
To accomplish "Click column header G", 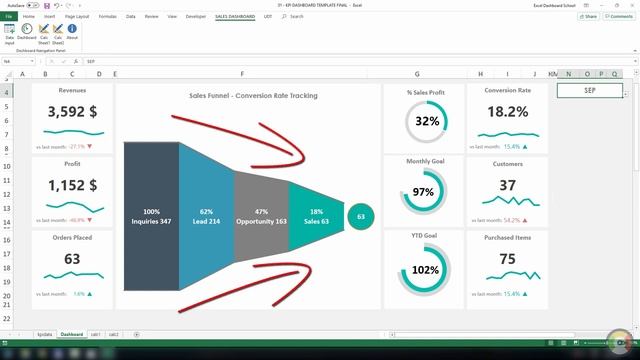I will [x=417, y=74].
